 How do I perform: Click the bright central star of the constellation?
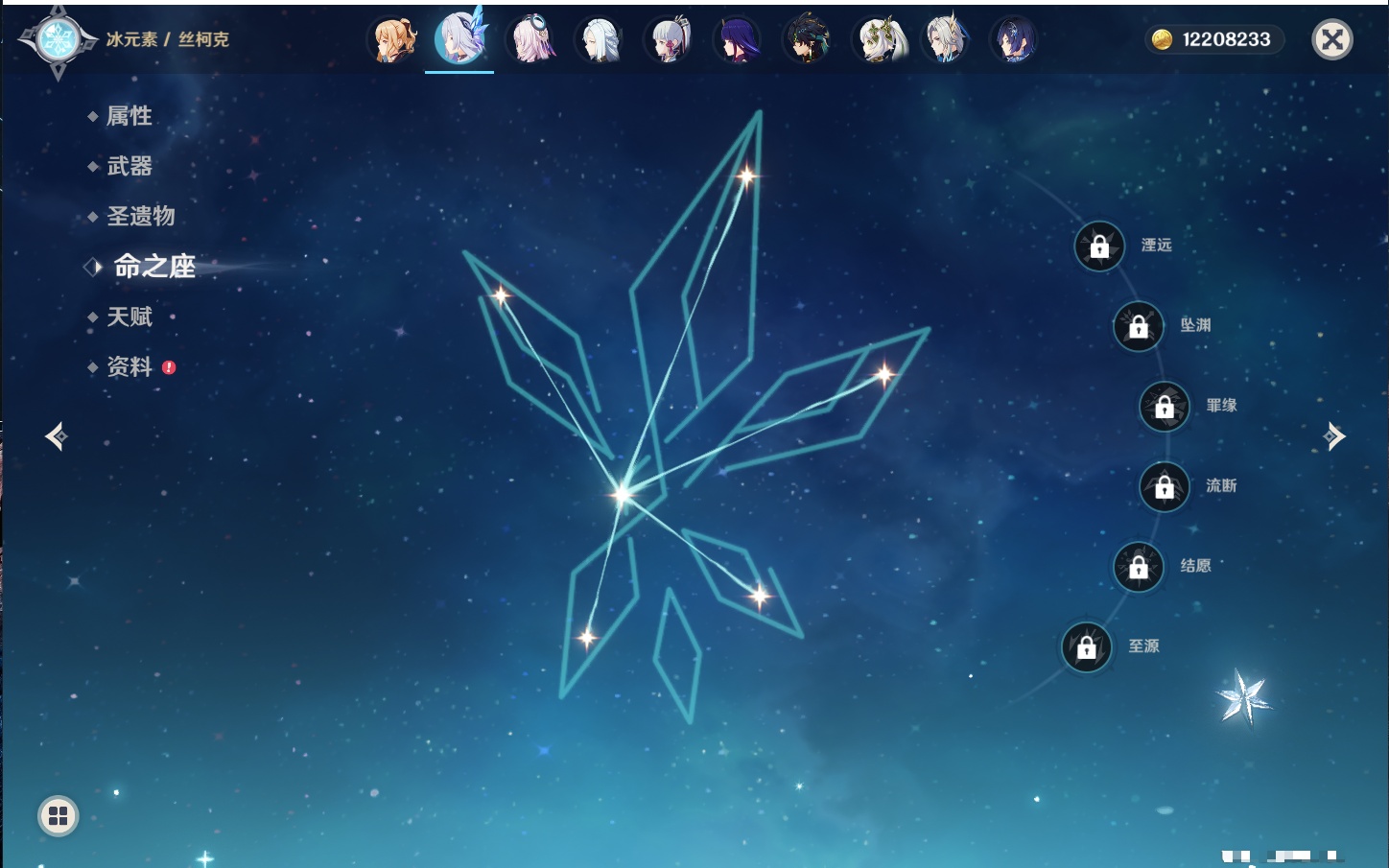pos(622,494)
